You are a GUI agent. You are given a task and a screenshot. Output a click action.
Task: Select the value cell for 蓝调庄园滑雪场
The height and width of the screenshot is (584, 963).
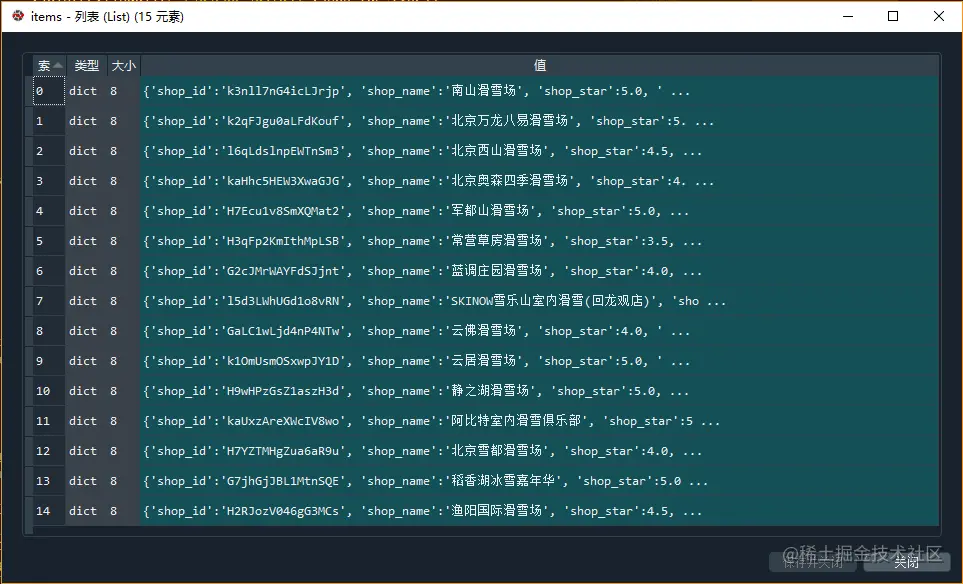point(540,271)
